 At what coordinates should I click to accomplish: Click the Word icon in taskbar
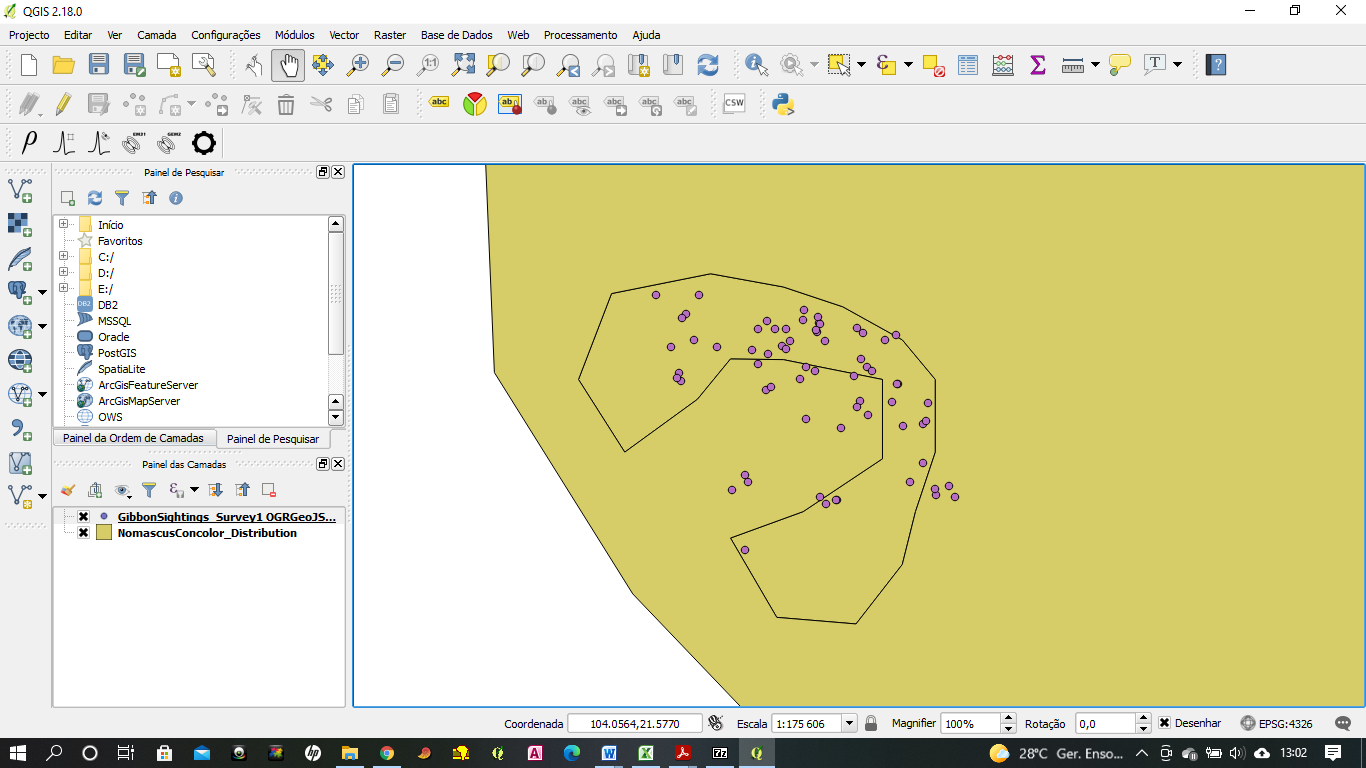click(x=609, y=752)
